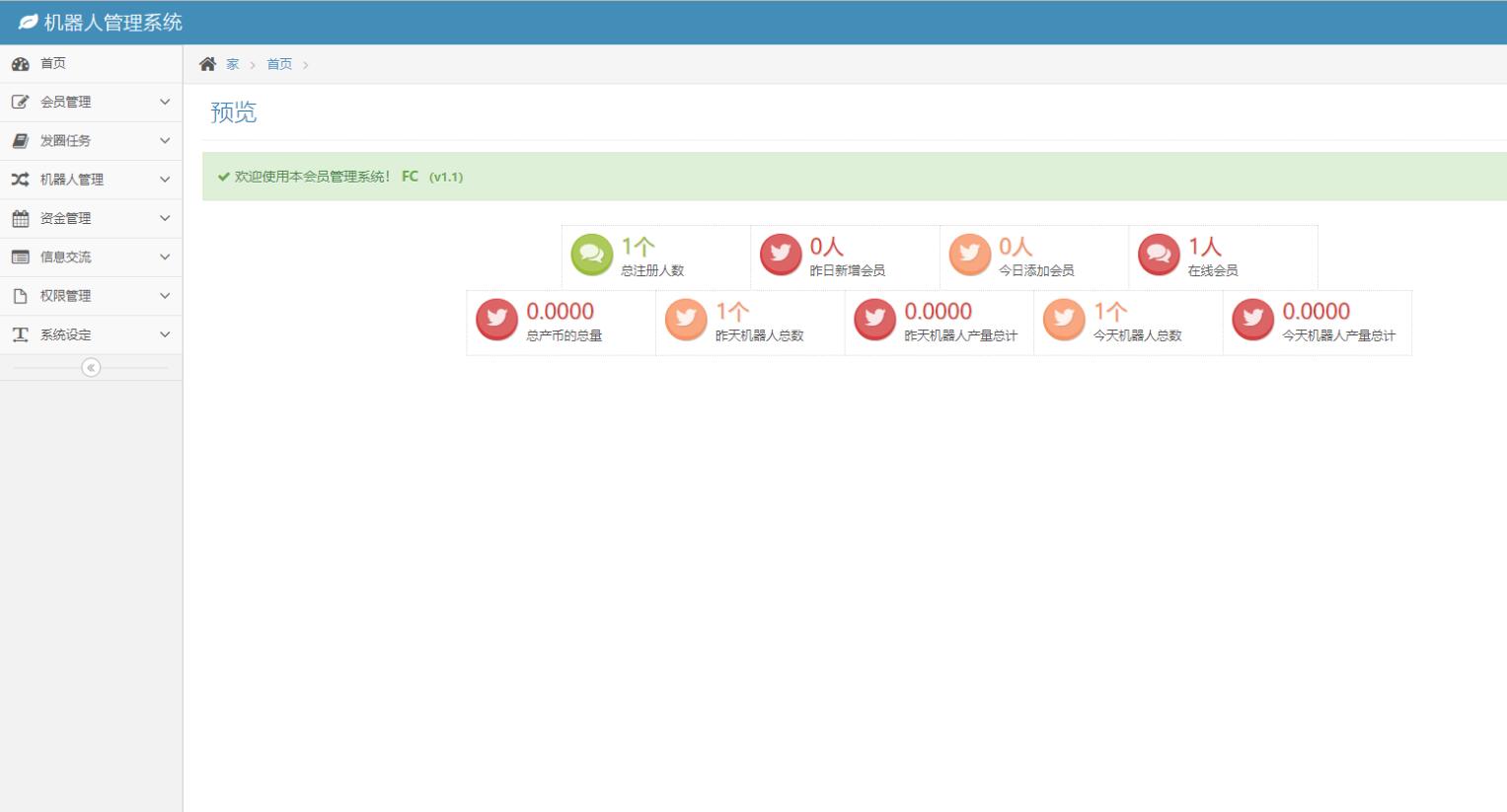Viewport: 1507px width, 812px height.
Task: Click the orange bird icon for 昨天机器人总数
Action: coord(686,320)
